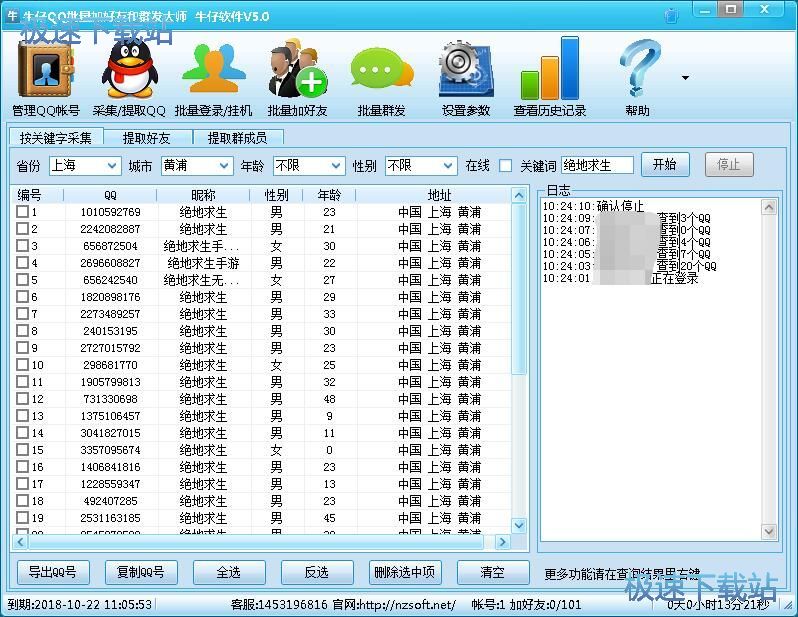Click the QQ column header
Image resolution: width=798 pixels, height=617 pixels.
(x=110, y=195)
